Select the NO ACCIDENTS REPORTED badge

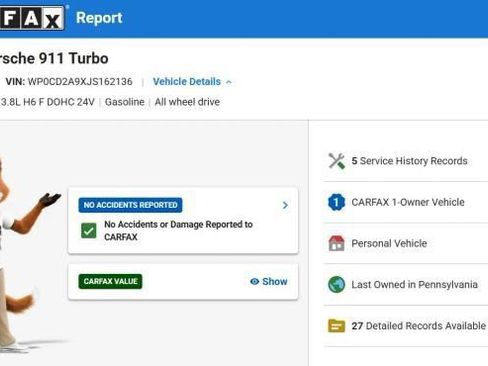pyautogui.click(x=130, y=205)
